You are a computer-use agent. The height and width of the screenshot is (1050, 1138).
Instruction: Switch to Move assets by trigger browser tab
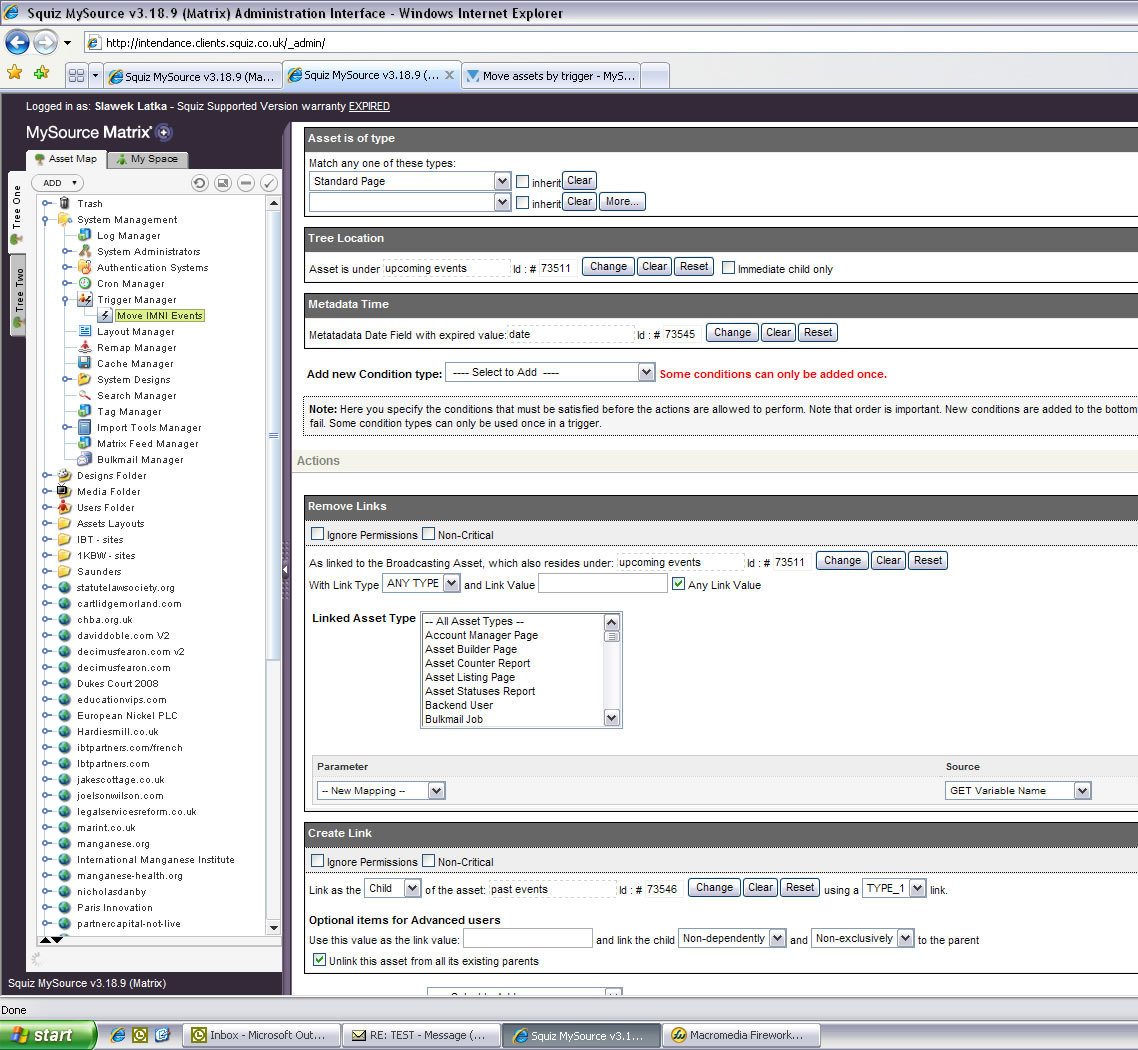pyautogui.click(x=551, y=75)
